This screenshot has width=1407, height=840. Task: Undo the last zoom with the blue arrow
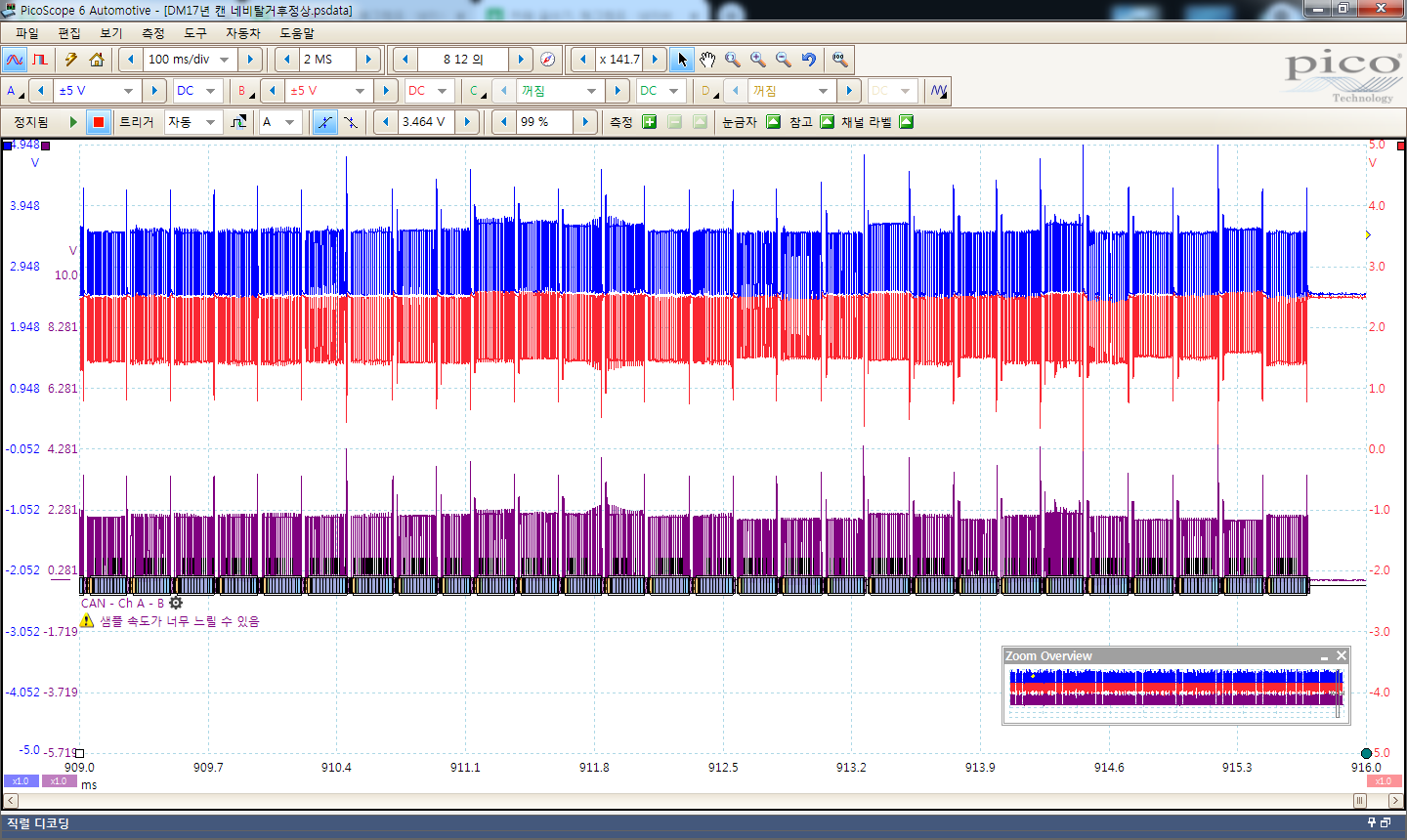809,60
